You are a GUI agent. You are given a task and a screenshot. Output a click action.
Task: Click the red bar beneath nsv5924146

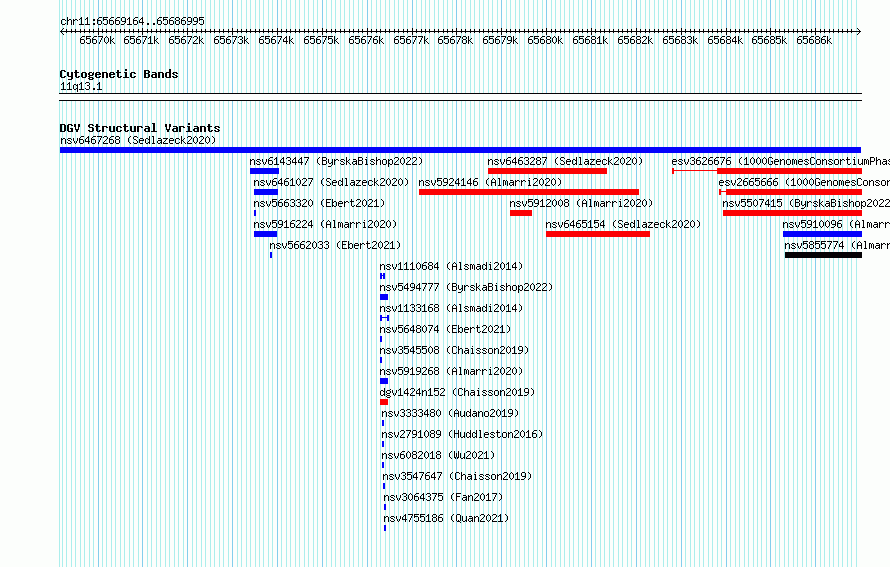tap(528, 192)
